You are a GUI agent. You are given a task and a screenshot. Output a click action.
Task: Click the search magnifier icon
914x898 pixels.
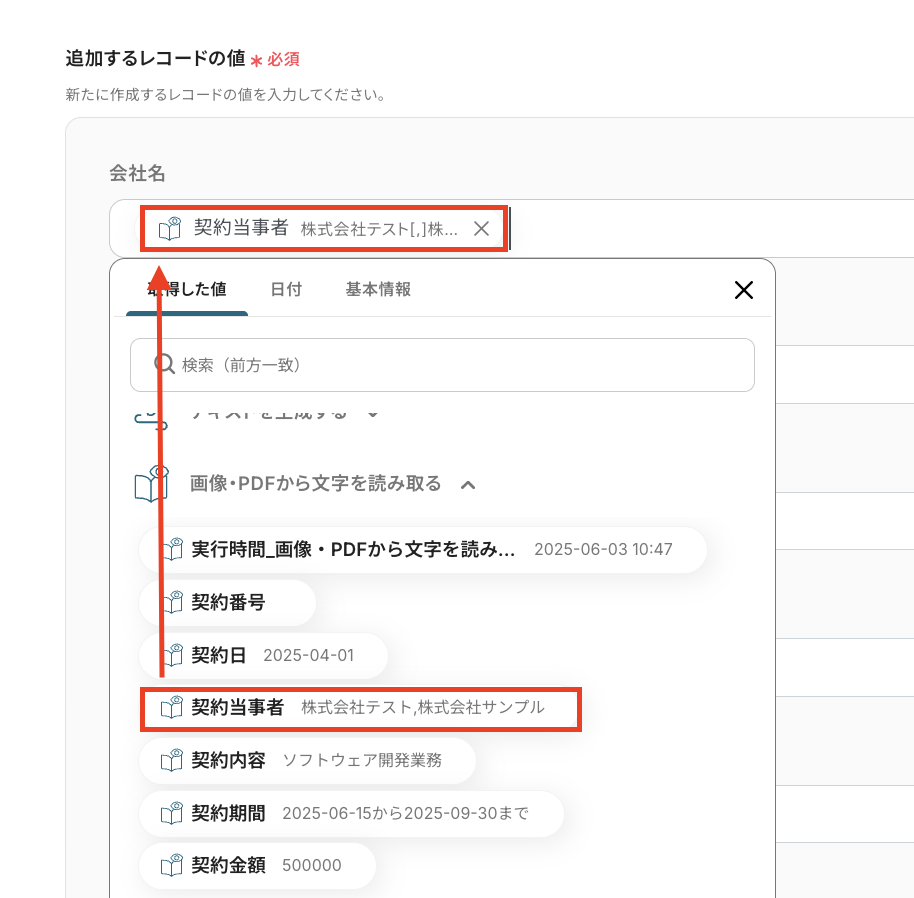pos(164,364)
